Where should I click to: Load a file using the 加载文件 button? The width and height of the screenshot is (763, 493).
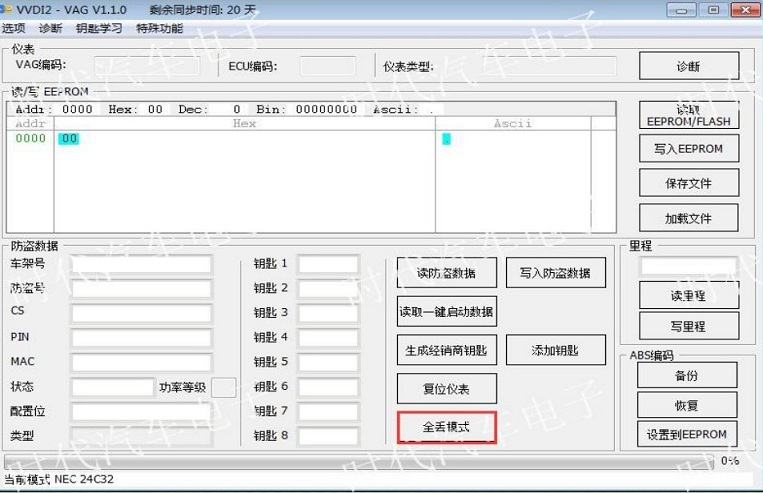coord(689,218)
